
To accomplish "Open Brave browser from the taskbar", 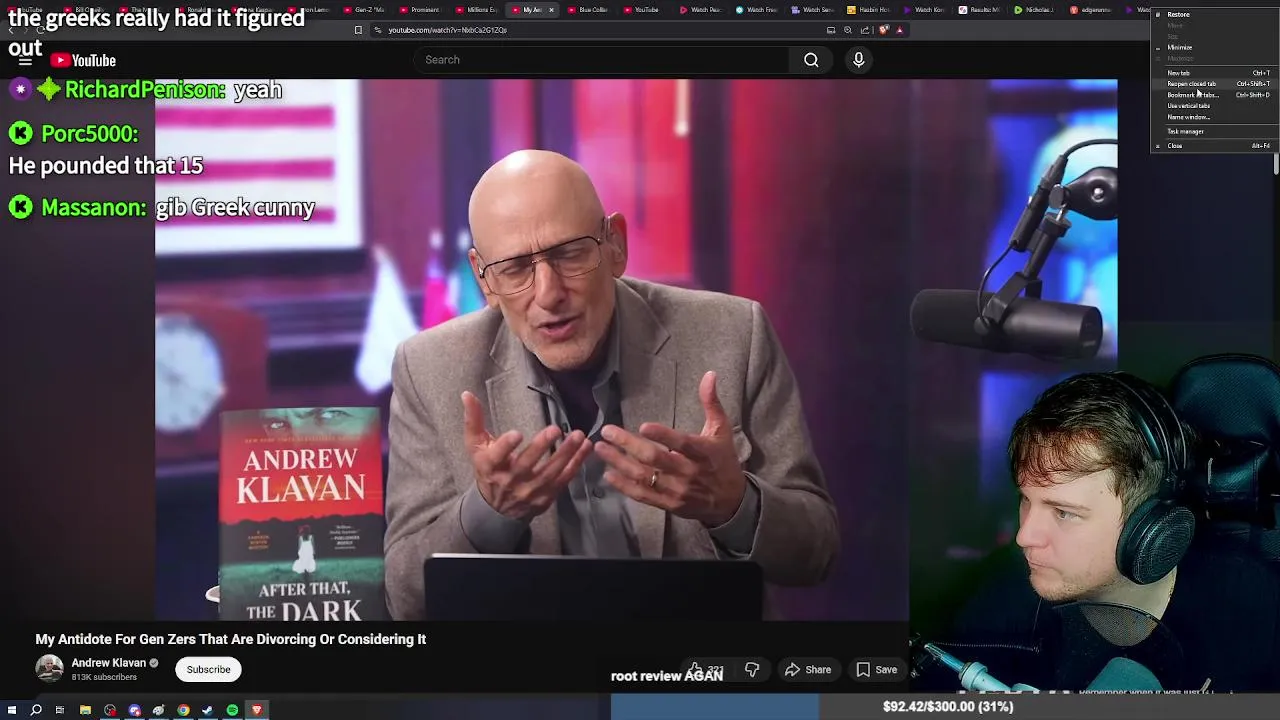I will click(256, 710).
